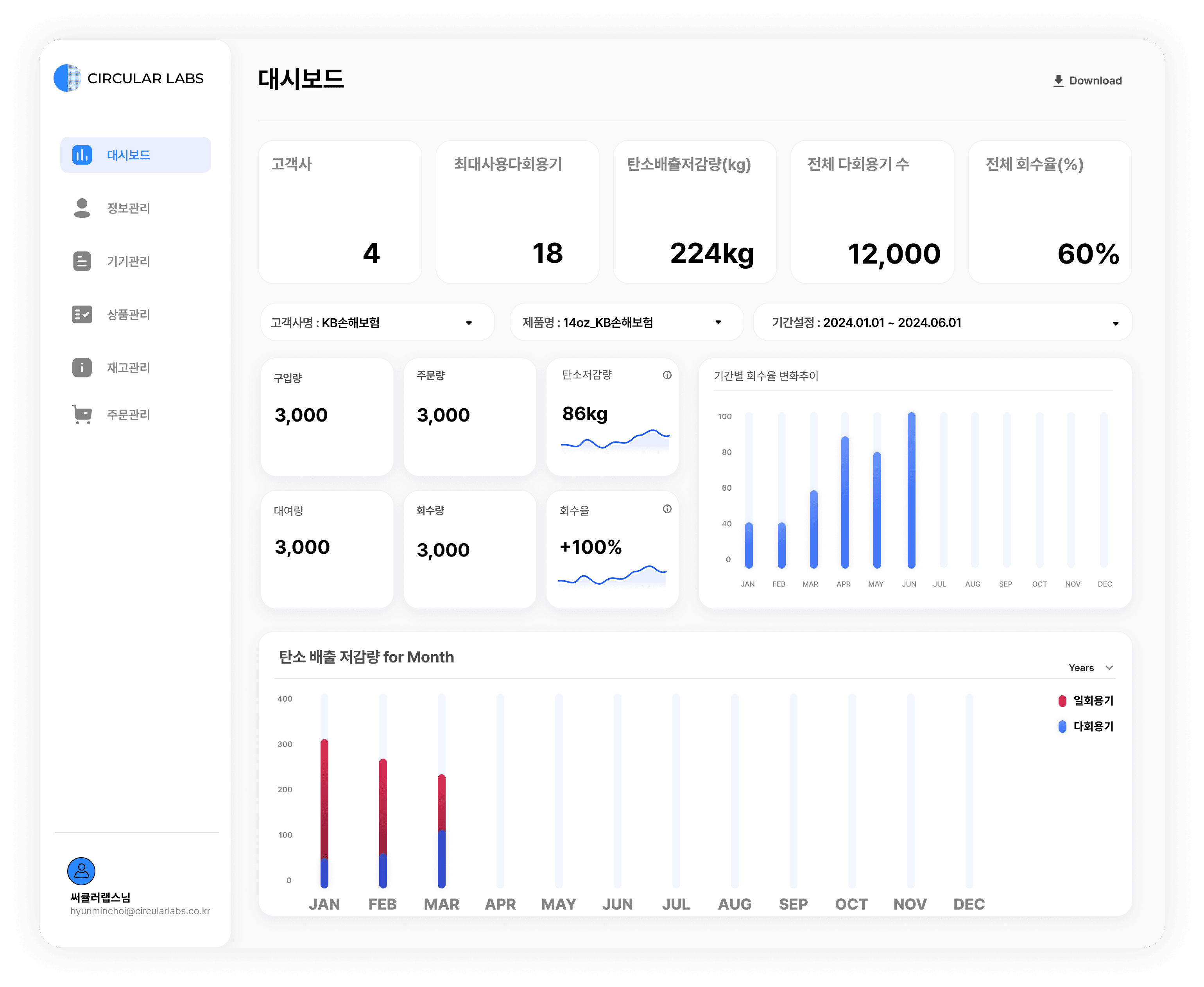This screenshot has height=987, width=1204.
Task: Click the Download button
Action: (x=1087, y=81)
